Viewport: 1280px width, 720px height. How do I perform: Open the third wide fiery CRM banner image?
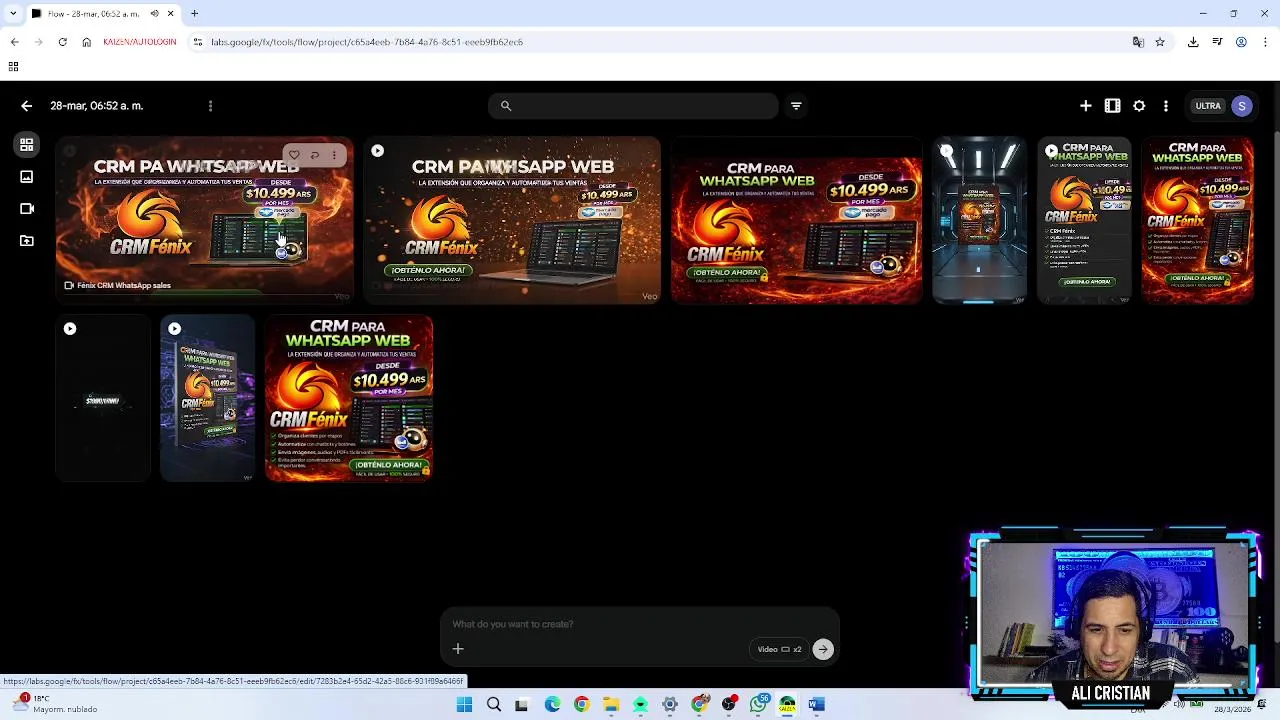(x=797, y=220)
